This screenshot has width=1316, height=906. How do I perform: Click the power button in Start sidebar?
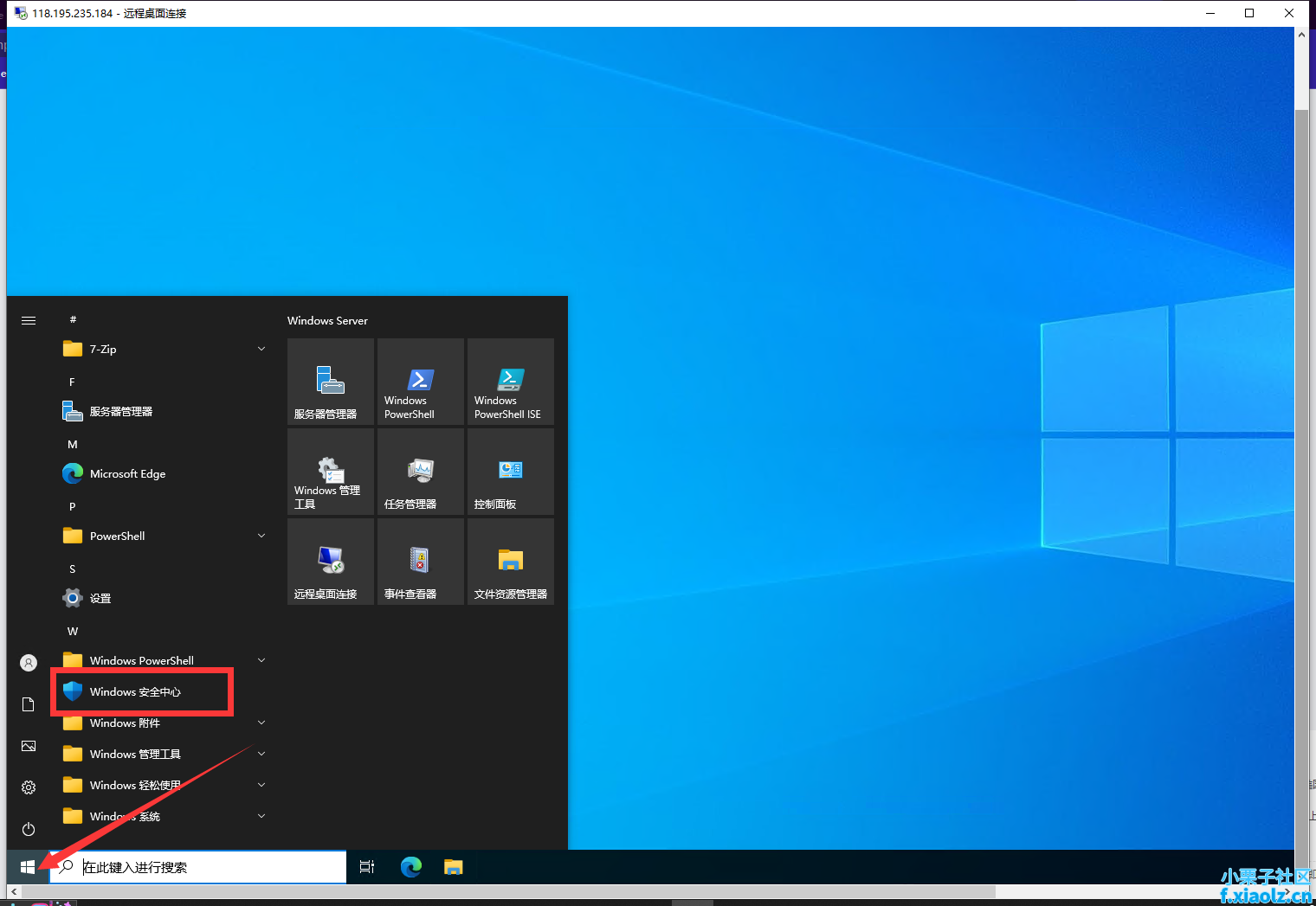point(29,829)
